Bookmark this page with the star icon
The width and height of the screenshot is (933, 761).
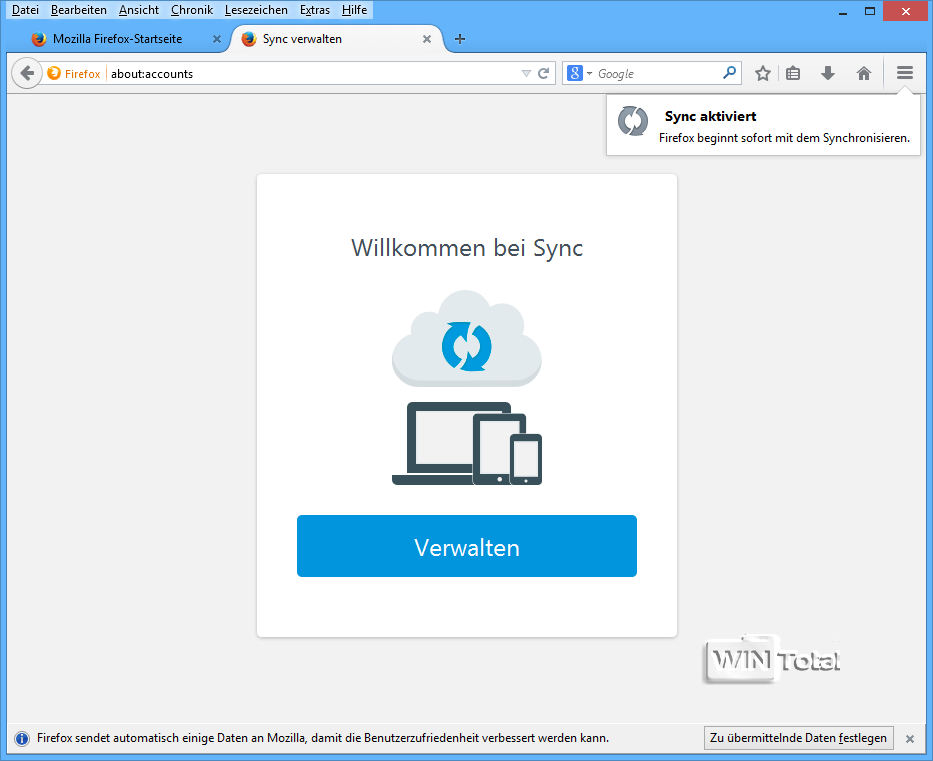763,73
